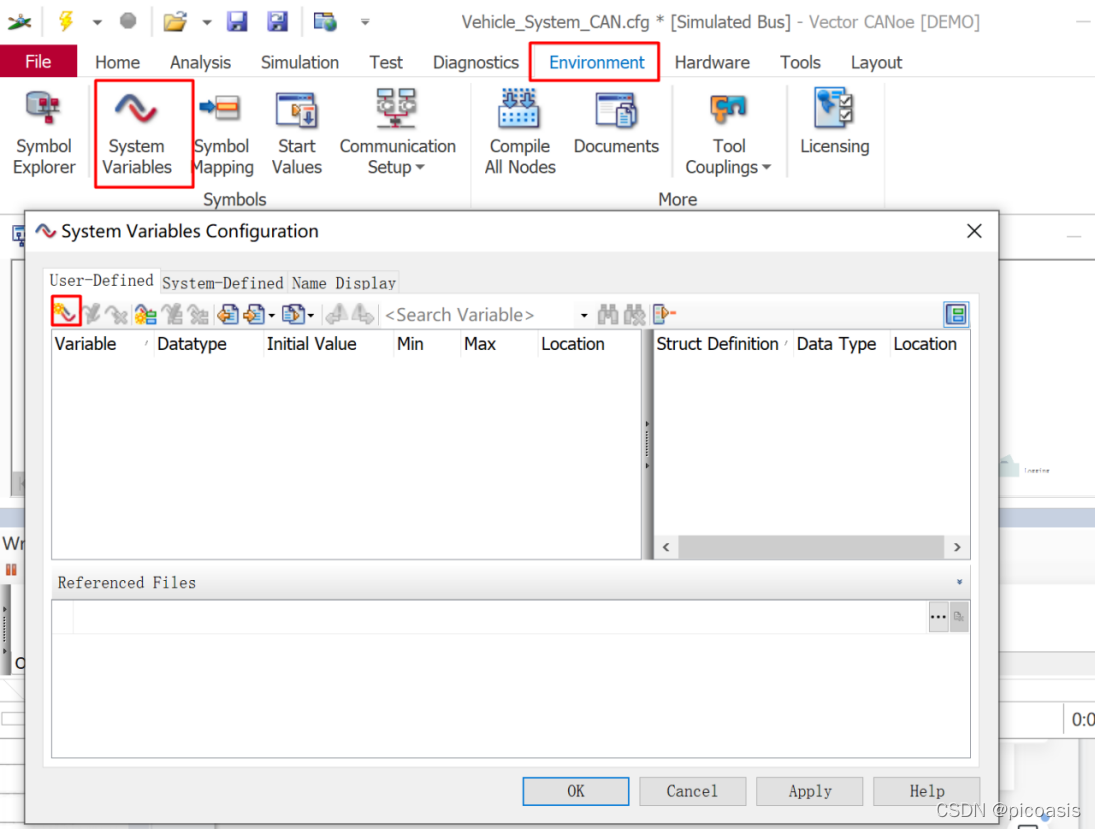Open the customize quick access toolbar arrow
1096x830 pixels.
[x=365, y=22]
